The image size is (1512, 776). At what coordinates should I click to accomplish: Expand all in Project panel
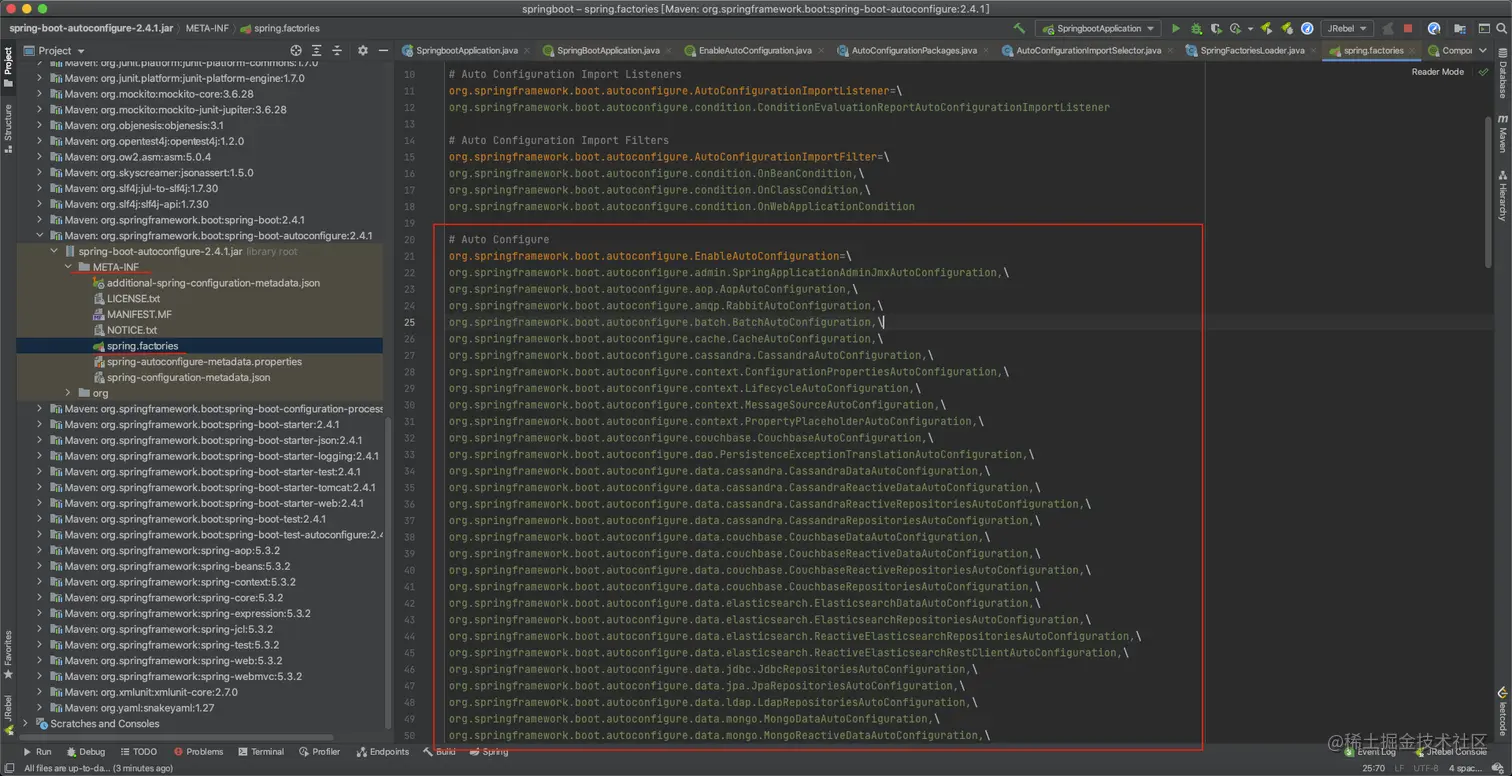tap(317, 50)
